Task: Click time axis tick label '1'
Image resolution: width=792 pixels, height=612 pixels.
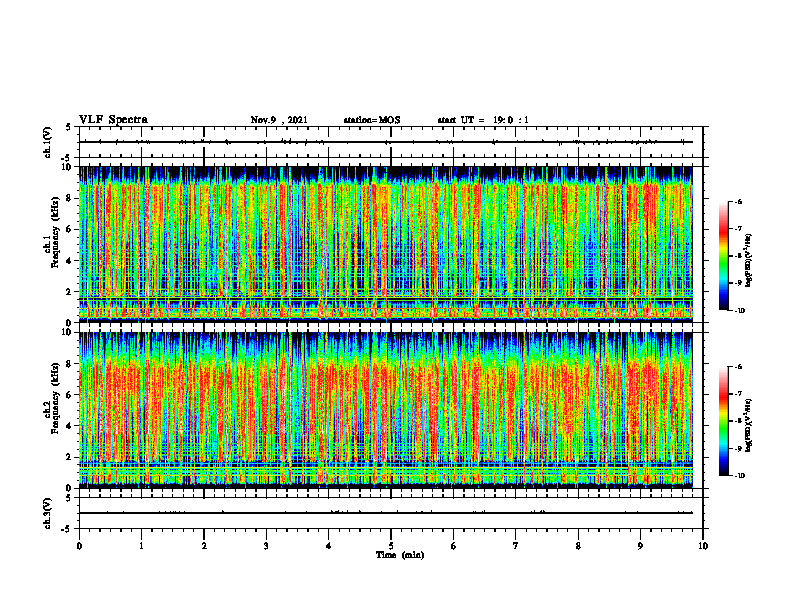Action: (x=141, y=546)
